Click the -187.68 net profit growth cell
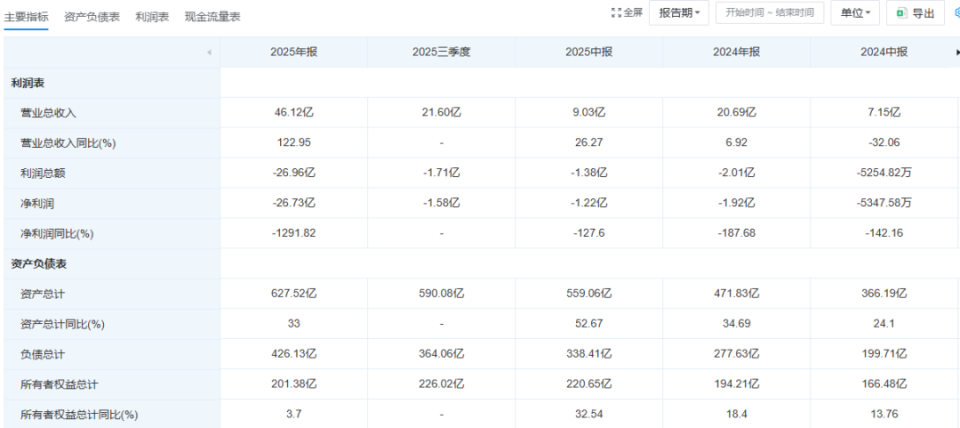The width and height of the screenshot is (960, 428). [x=737, y=234]
